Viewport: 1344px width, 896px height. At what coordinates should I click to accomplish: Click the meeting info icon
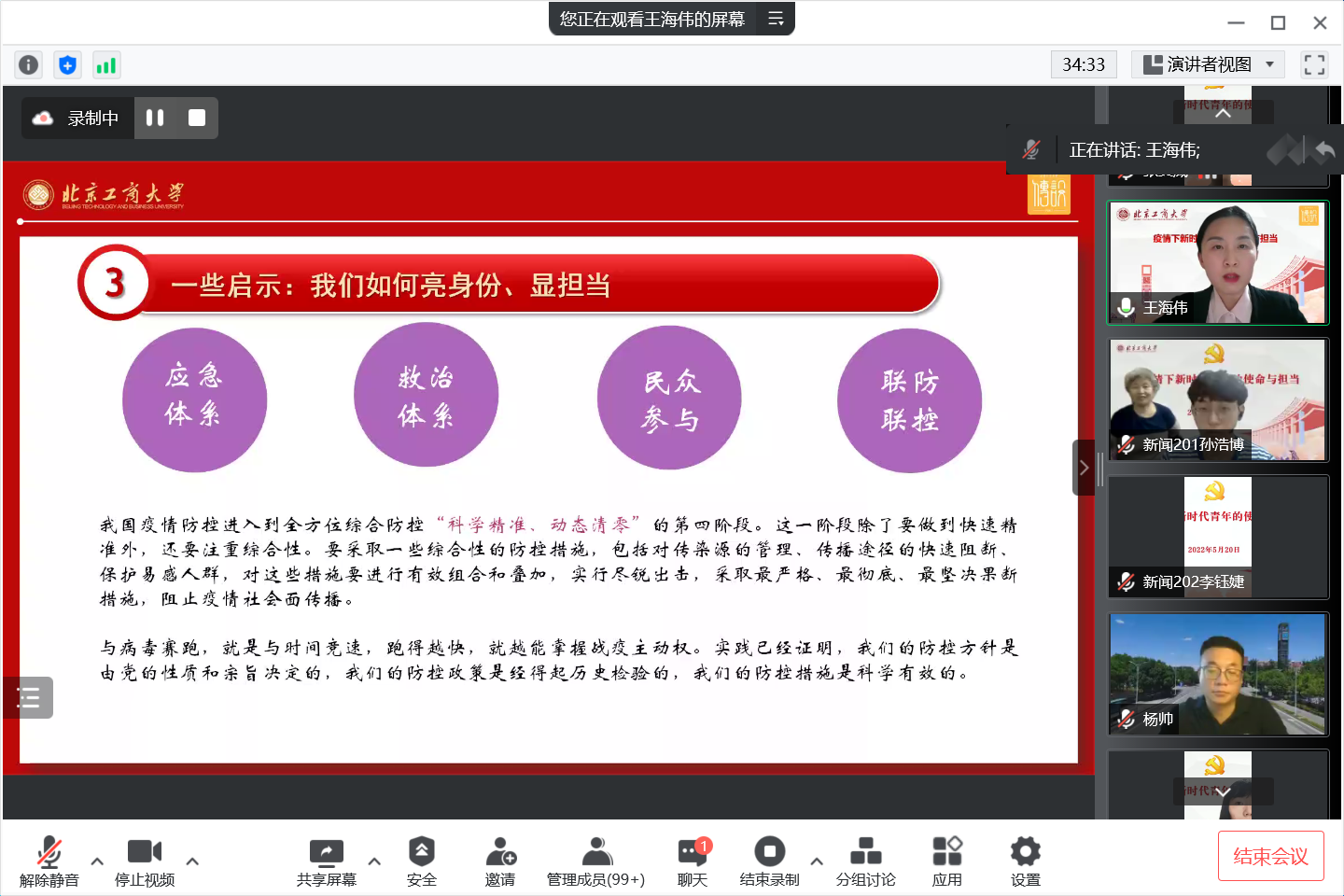[29, 64]
